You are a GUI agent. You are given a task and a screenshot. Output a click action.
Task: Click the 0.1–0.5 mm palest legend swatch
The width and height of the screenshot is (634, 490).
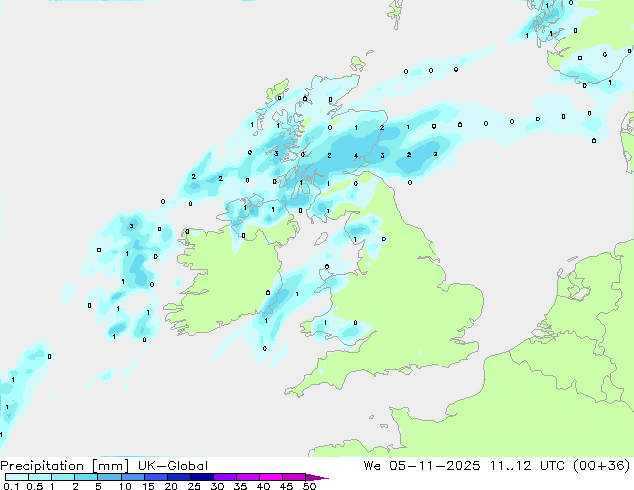click(17, 477)
